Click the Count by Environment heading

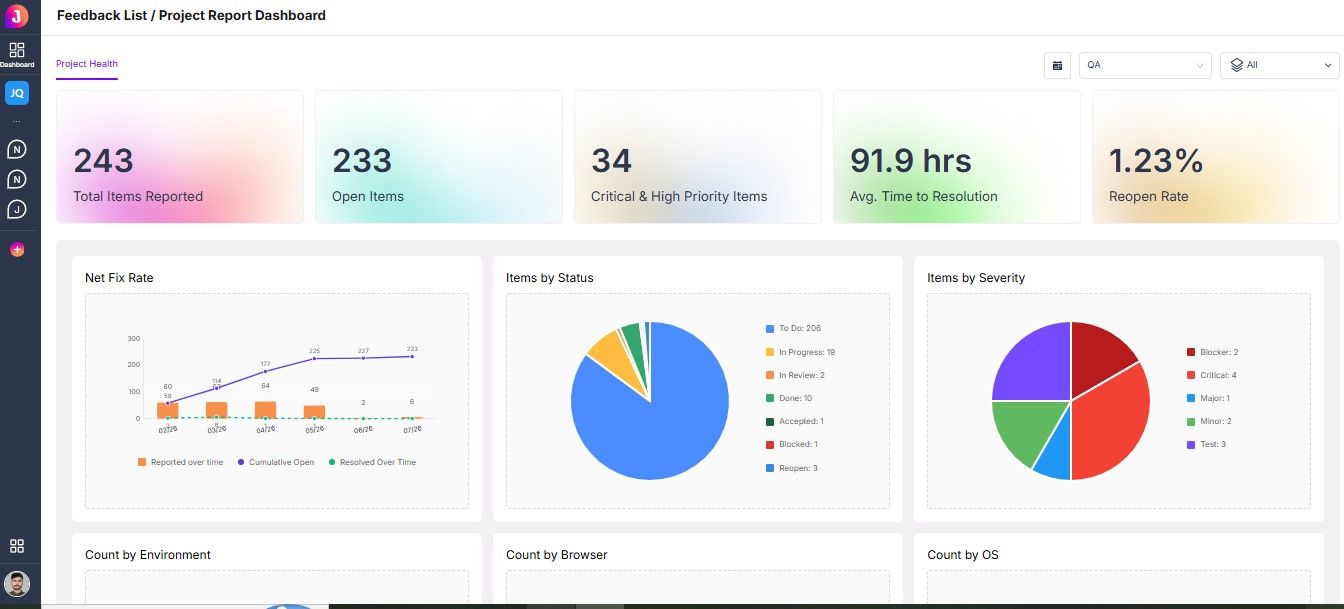point(148,554)
